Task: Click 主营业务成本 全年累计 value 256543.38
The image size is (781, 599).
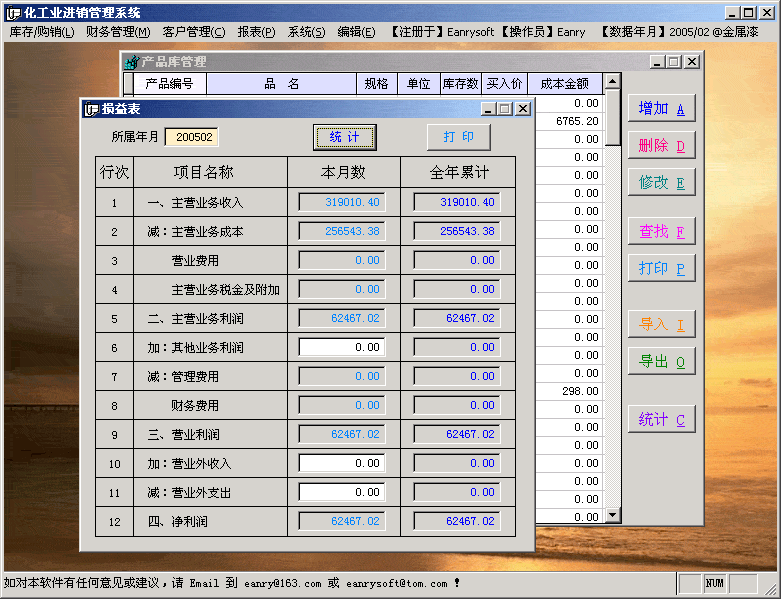Action: (x=457, y=231)
